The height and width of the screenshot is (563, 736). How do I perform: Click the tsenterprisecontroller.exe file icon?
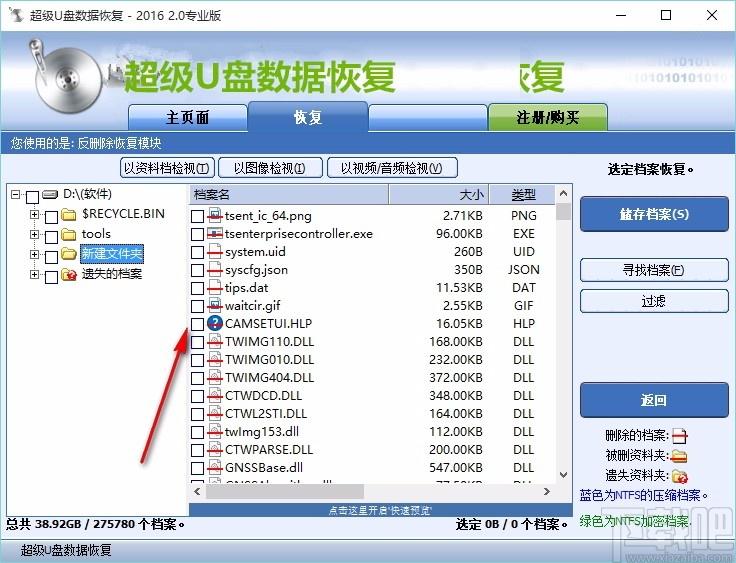[x=215, y=233]
